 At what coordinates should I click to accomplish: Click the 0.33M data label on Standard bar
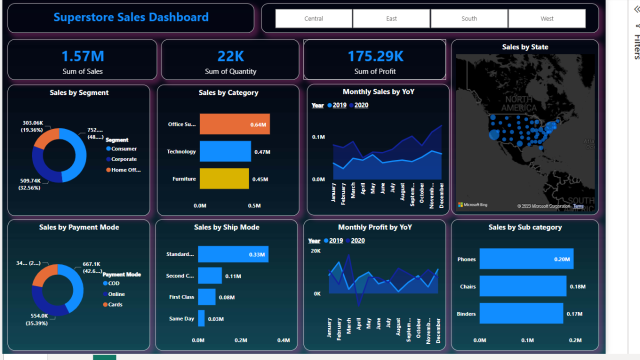[257, 255]
